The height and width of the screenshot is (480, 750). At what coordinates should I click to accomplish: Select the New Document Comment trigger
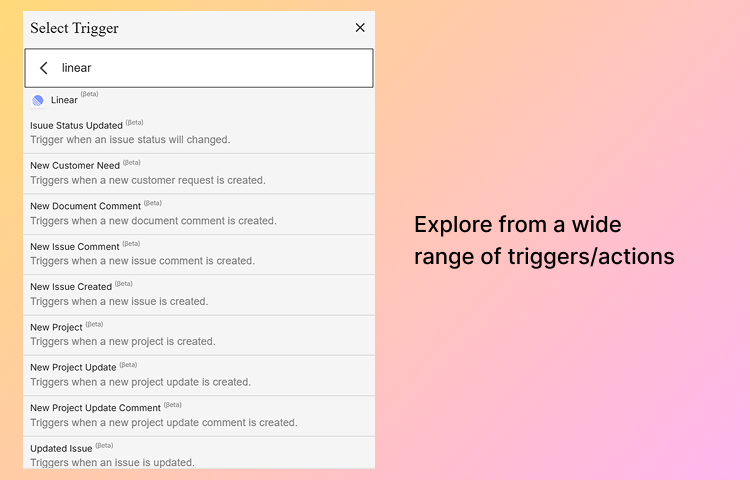tap(199, 214)
